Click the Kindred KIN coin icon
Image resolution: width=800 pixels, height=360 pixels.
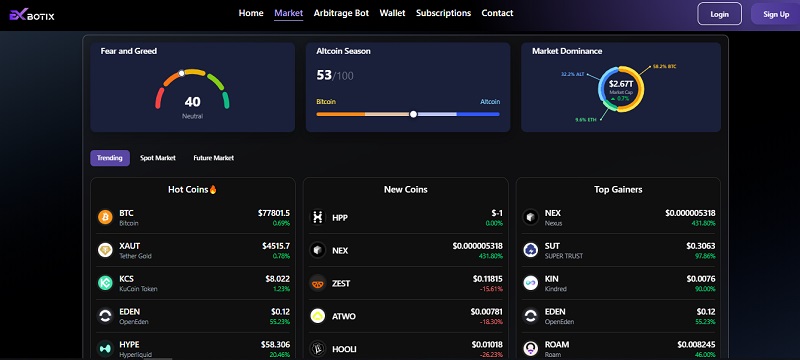(x=531, y=283)
